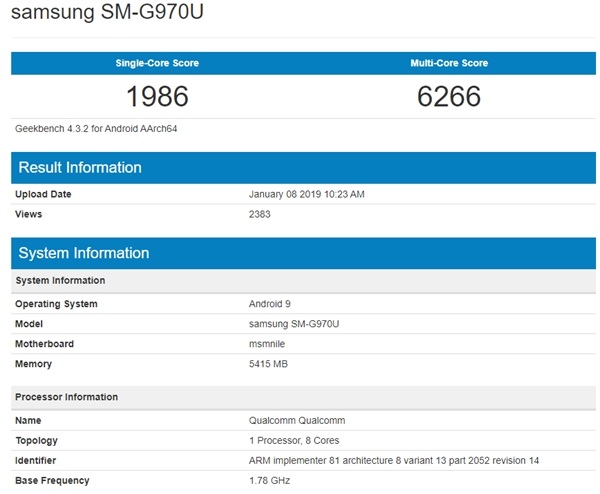Select the Android 9 operating system value
This screenshot has width=600, height=494.
pyautogui.click(x=269, y=304)
